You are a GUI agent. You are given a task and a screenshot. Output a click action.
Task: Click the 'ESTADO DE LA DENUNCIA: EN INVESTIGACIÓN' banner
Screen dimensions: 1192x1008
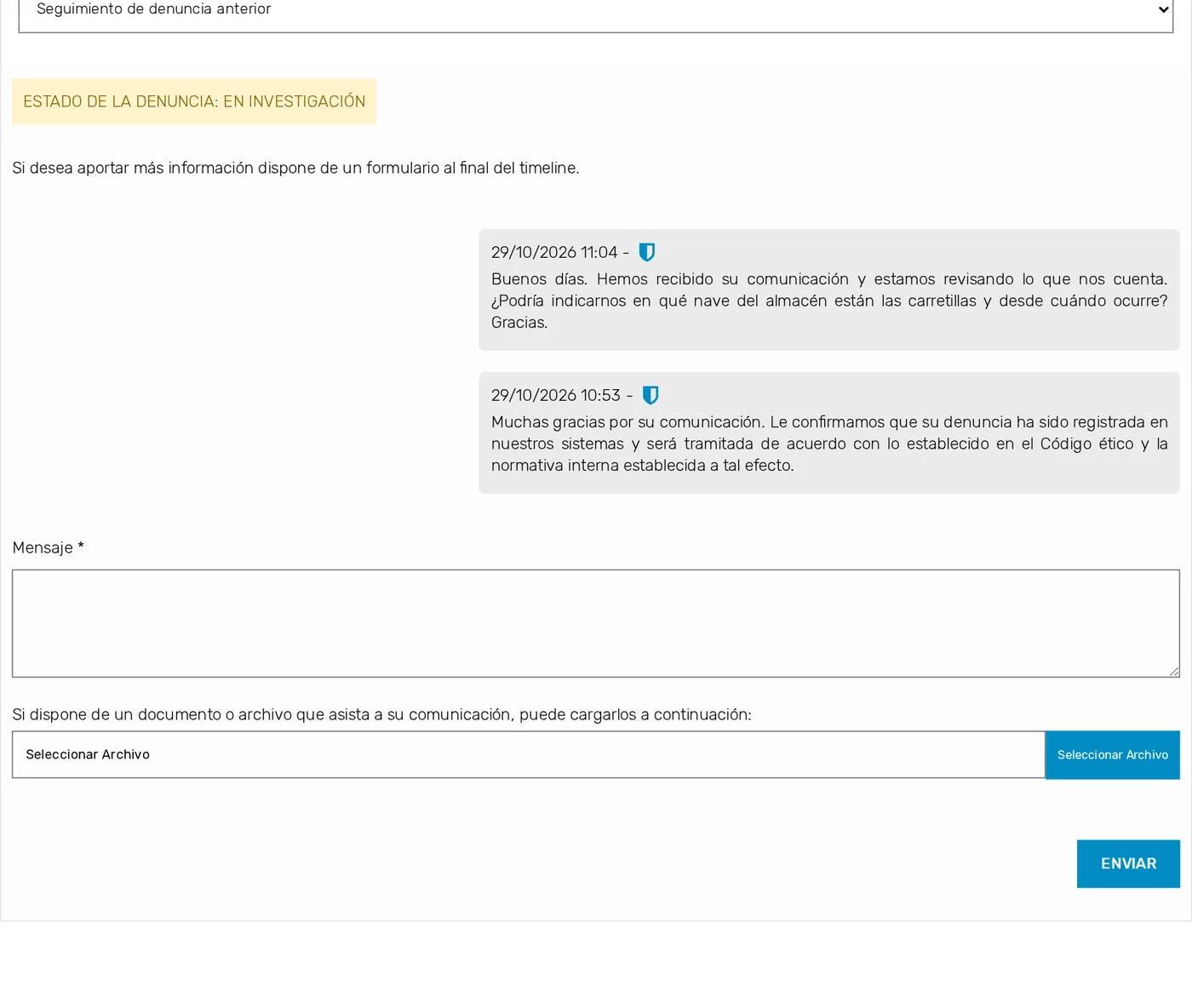coord(194,101)
